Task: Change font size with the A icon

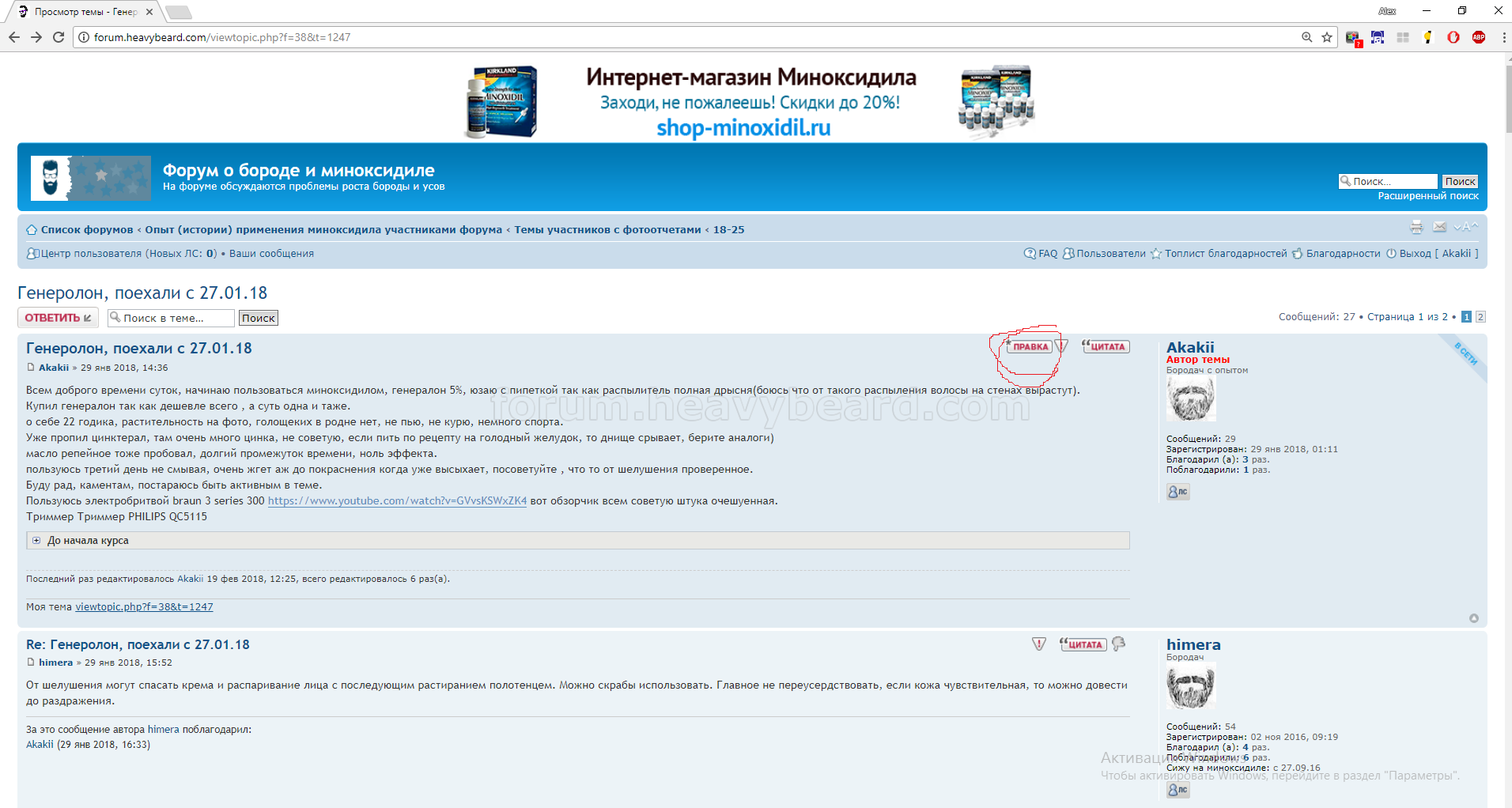Action: pyautogui.click(x=1465, y=228)
